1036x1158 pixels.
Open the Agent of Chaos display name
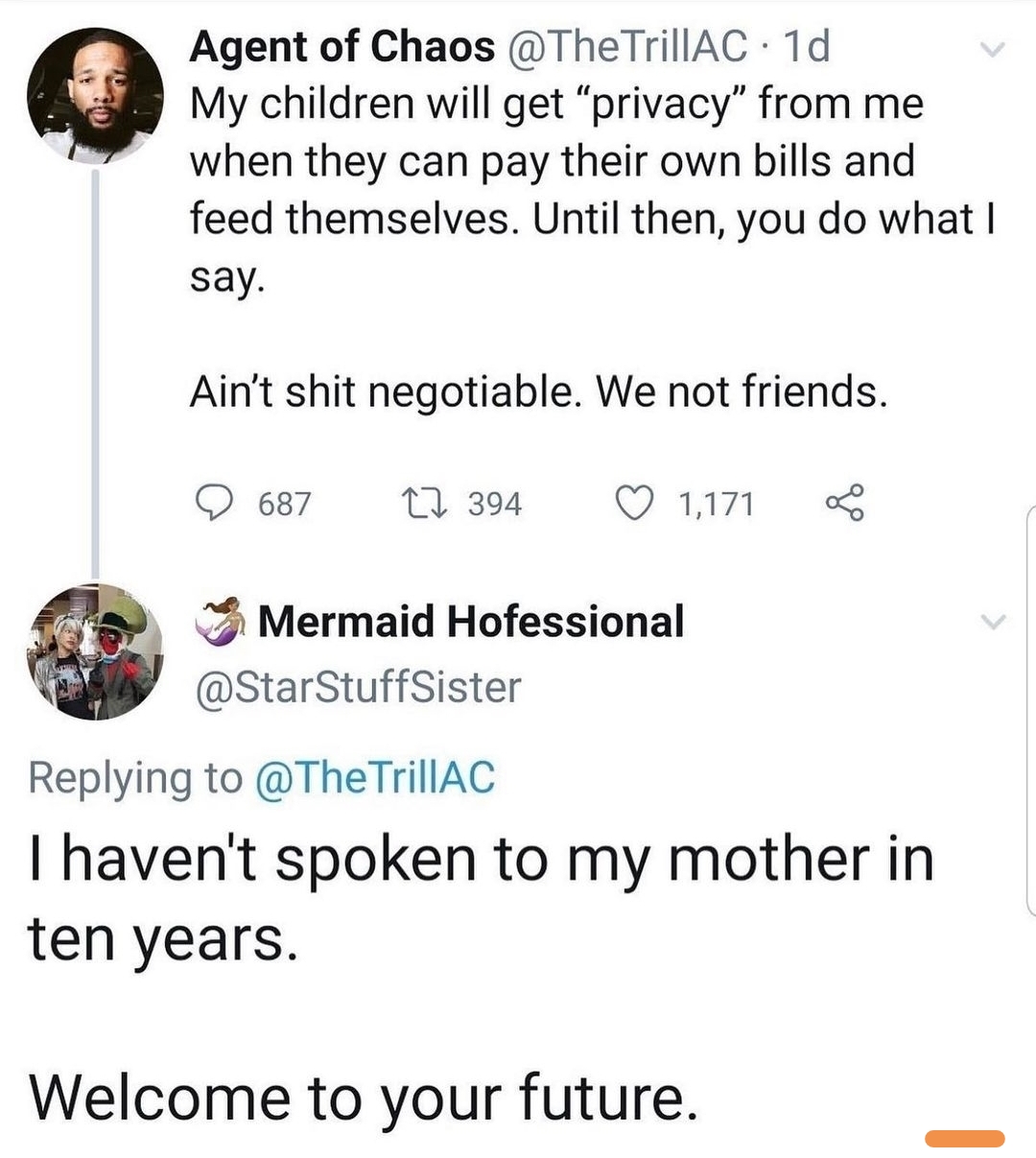341,46
